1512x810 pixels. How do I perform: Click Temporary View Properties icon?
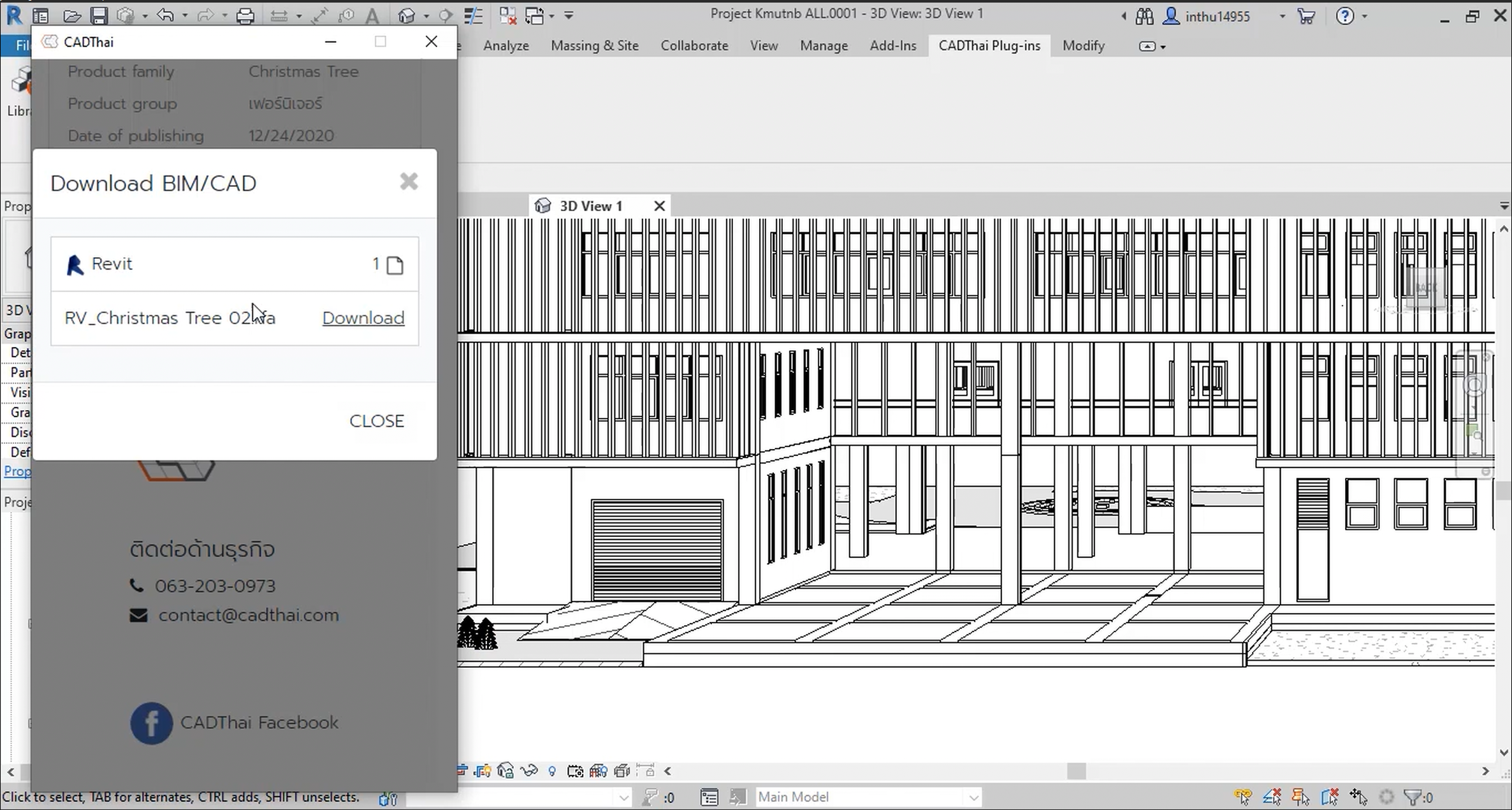pos(575,771)
